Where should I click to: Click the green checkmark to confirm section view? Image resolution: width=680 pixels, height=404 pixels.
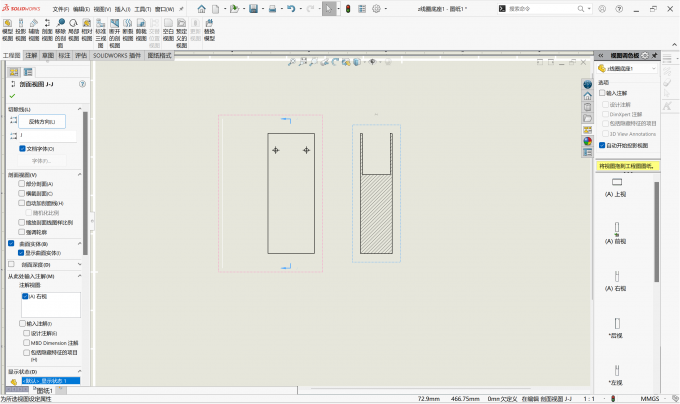12,96
